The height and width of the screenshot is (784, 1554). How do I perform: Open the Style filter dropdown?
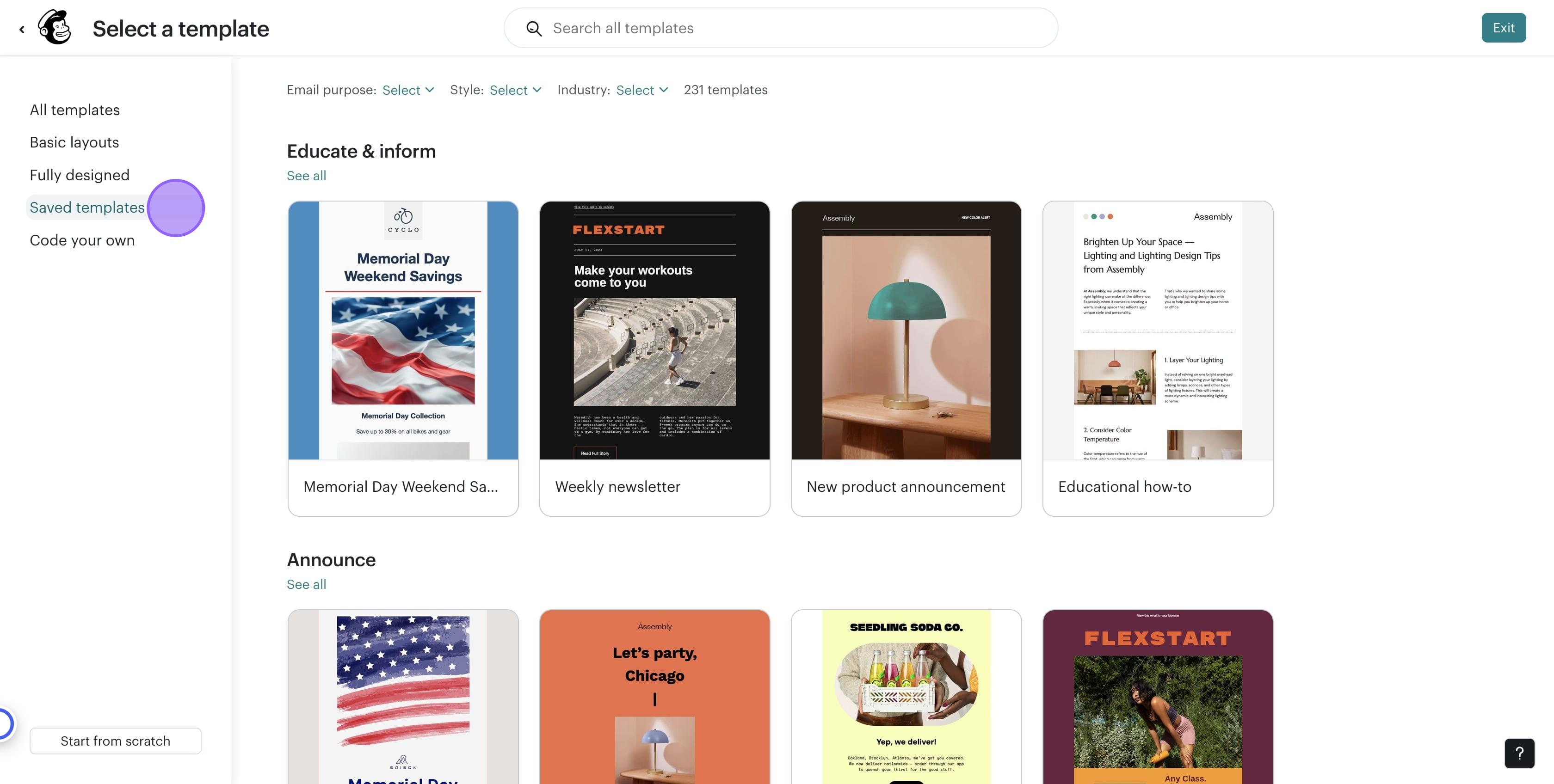(x=515, y=90)
